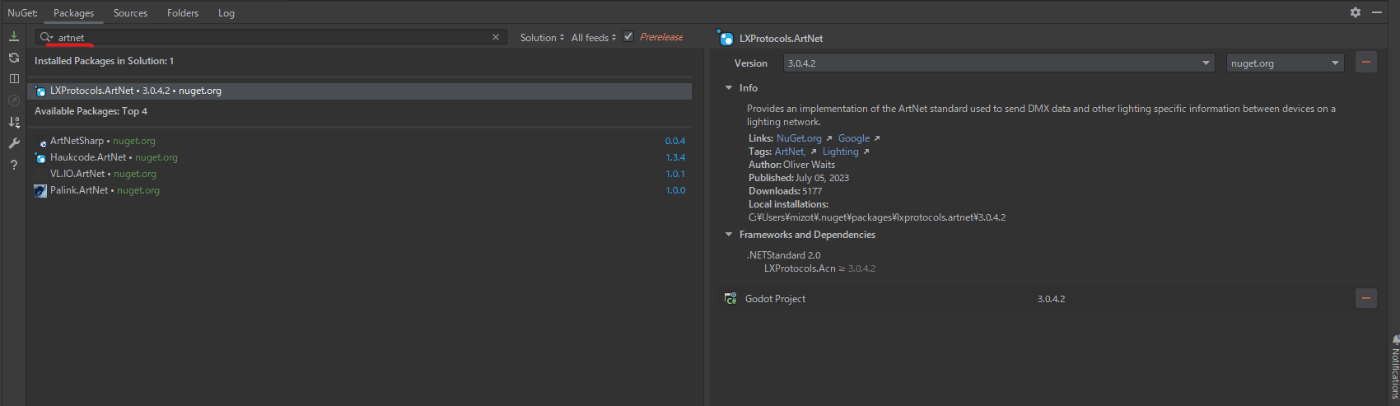The height and width of the screenshot is (406, 1400).
Task: Switch to the Folders tab
Action: pos(182,13)
